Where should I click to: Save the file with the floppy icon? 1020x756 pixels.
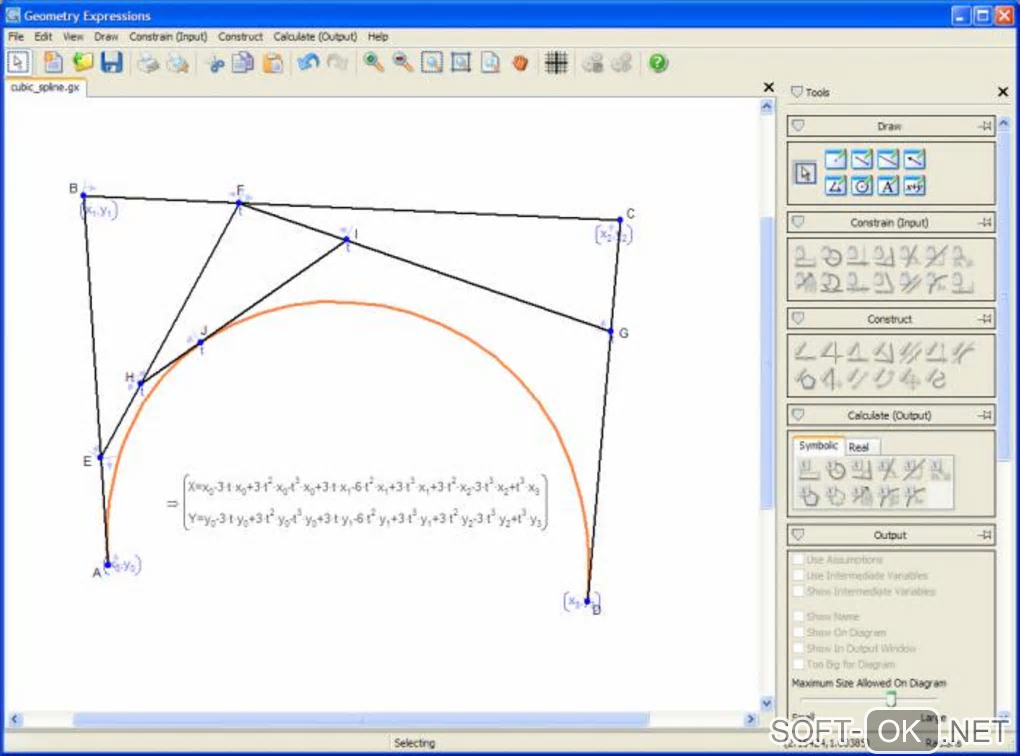pos(112,62)
